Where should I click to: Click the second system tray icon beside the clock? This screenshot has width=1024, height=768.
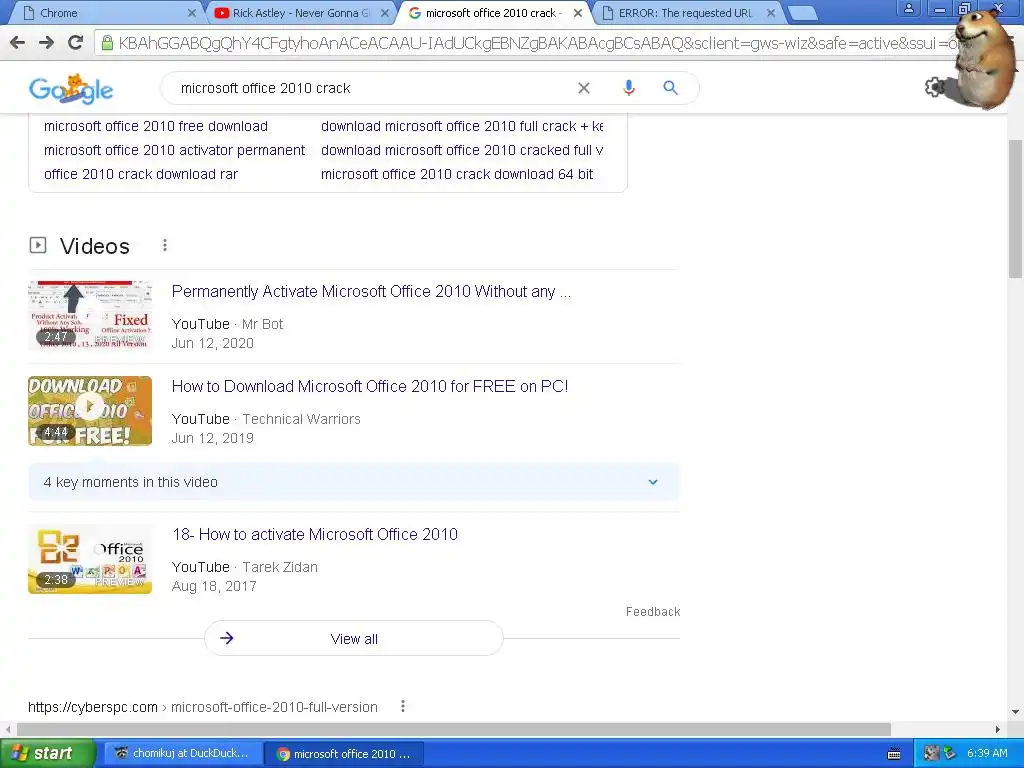[950, 754]
